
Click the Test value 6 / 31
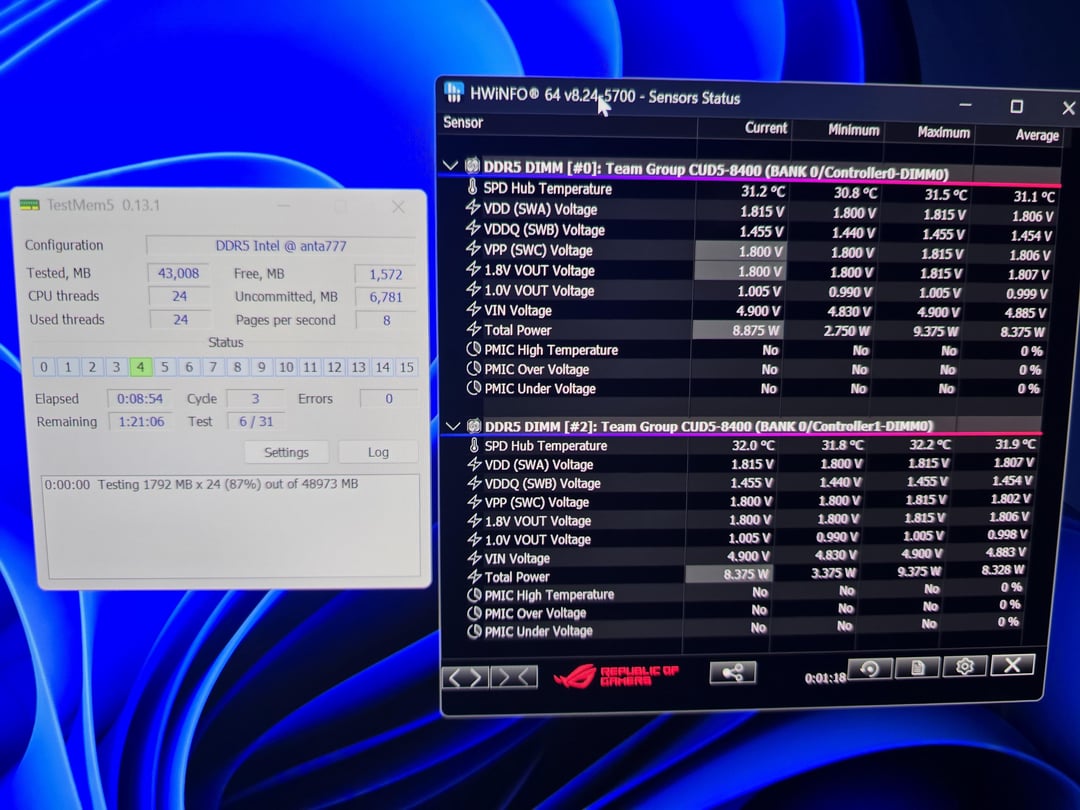[256, 422]
